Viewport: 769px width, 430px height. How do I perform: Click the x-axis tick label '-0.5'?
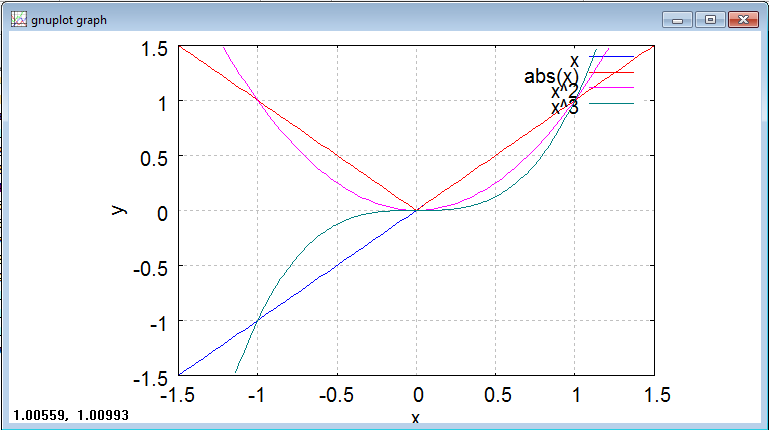tap(336, 395)
